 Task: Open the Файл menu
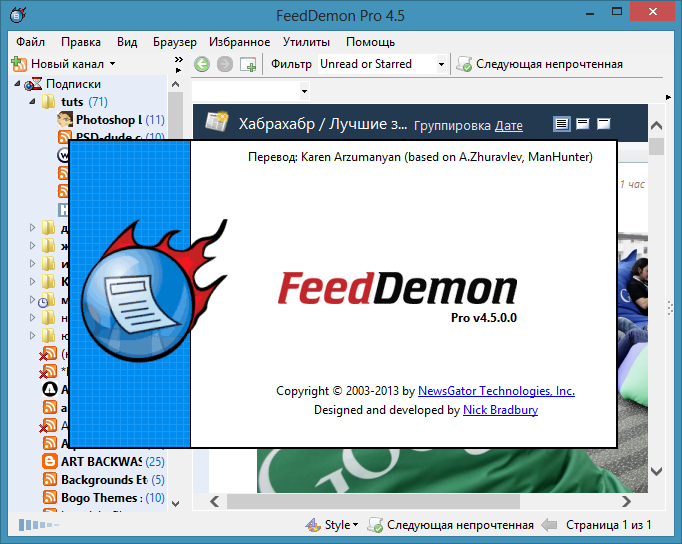point(30,42)
